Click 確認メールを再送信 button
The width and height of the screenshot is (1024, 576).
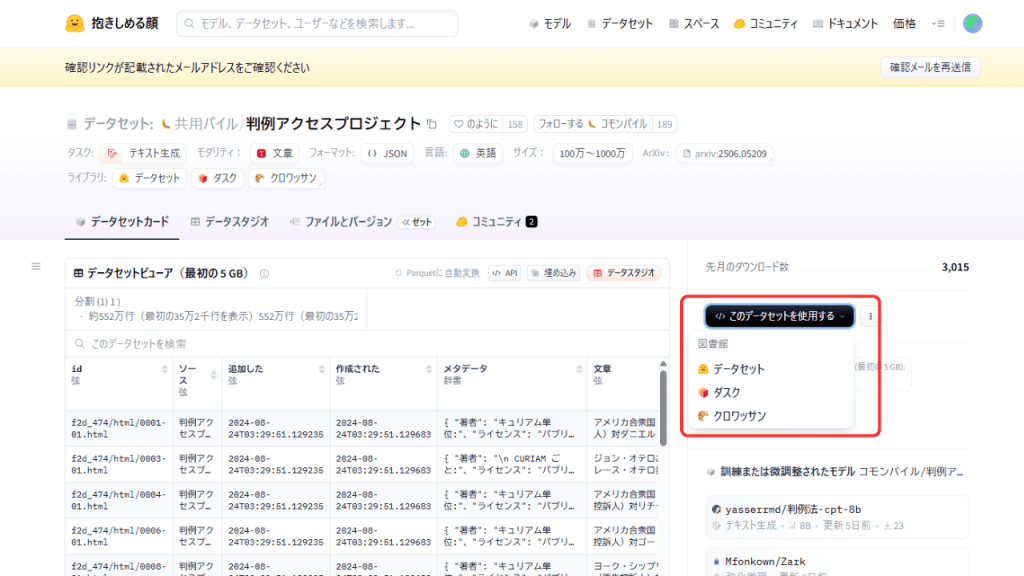tap(930, 67)
